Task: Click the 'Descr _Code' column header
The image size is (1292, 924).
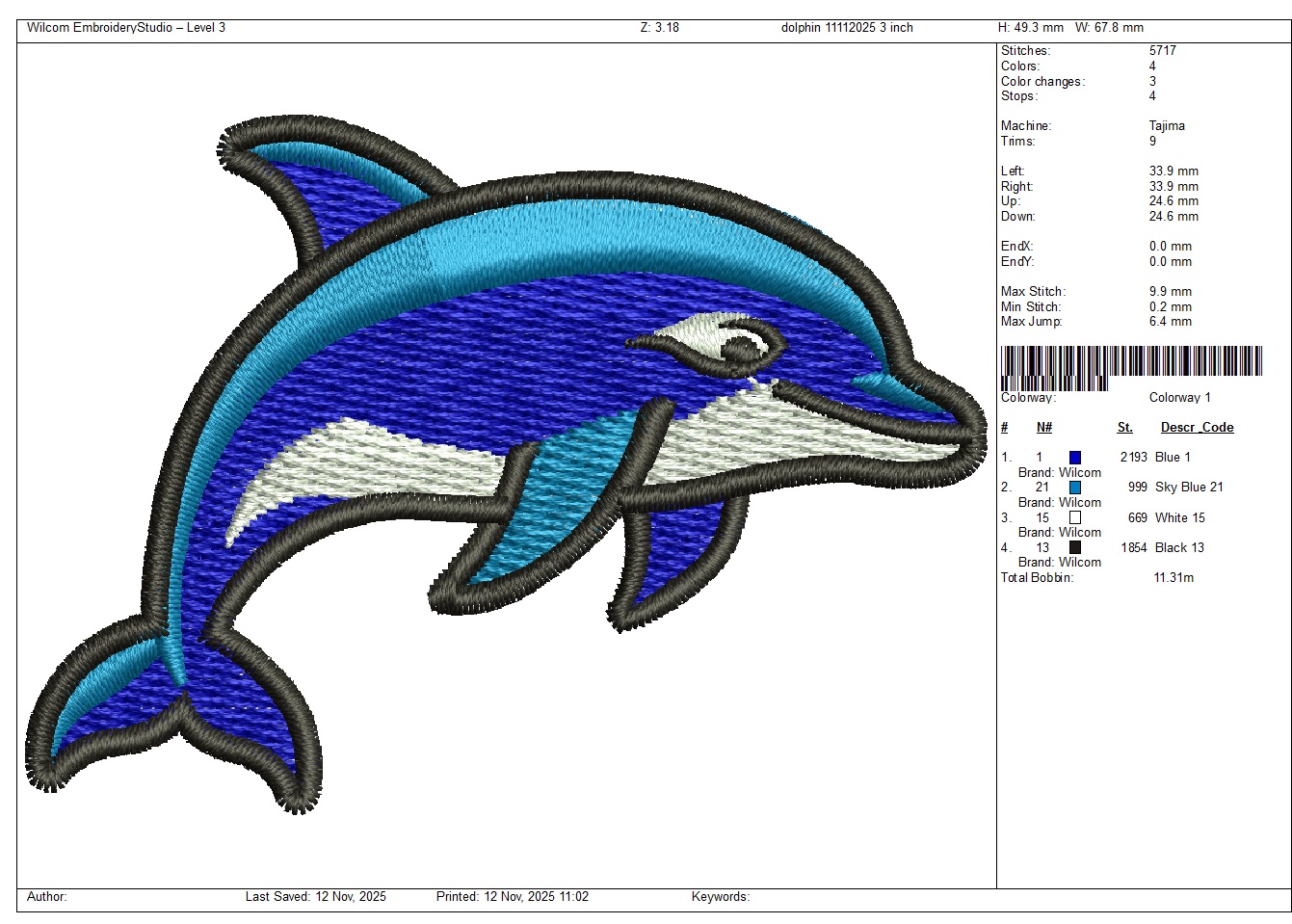Action: (1197, 428)
